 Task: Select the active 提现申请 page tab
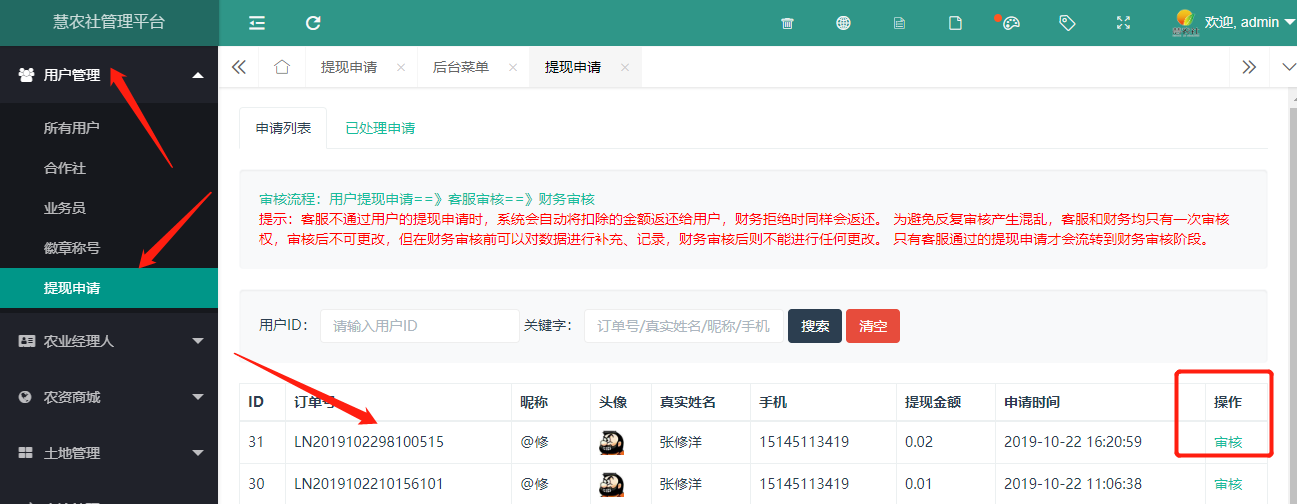coord(573,67)
